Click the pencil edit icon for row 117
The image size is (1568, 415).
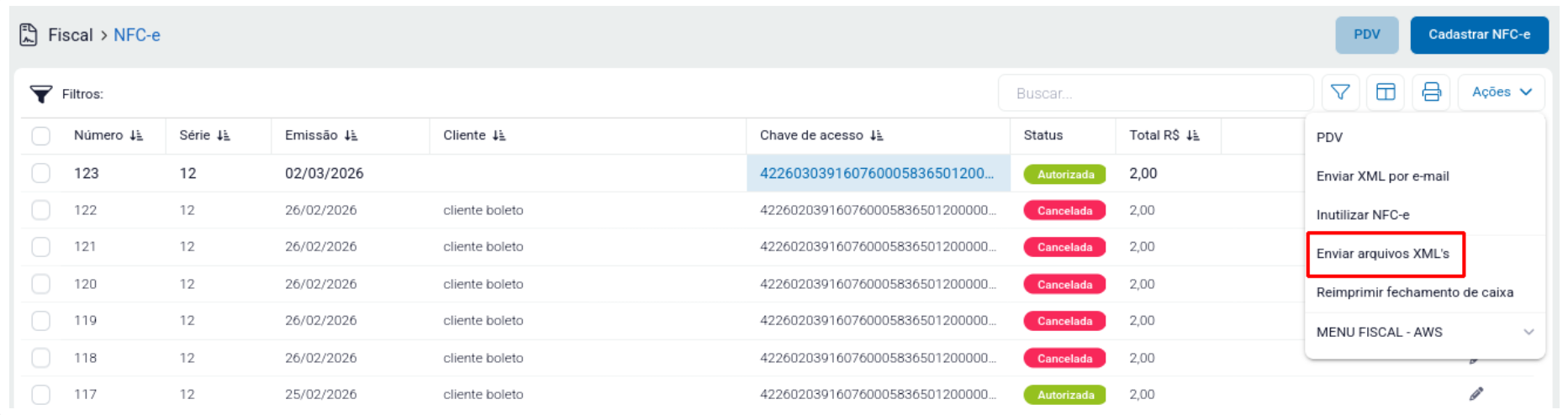click(1476, 394)
